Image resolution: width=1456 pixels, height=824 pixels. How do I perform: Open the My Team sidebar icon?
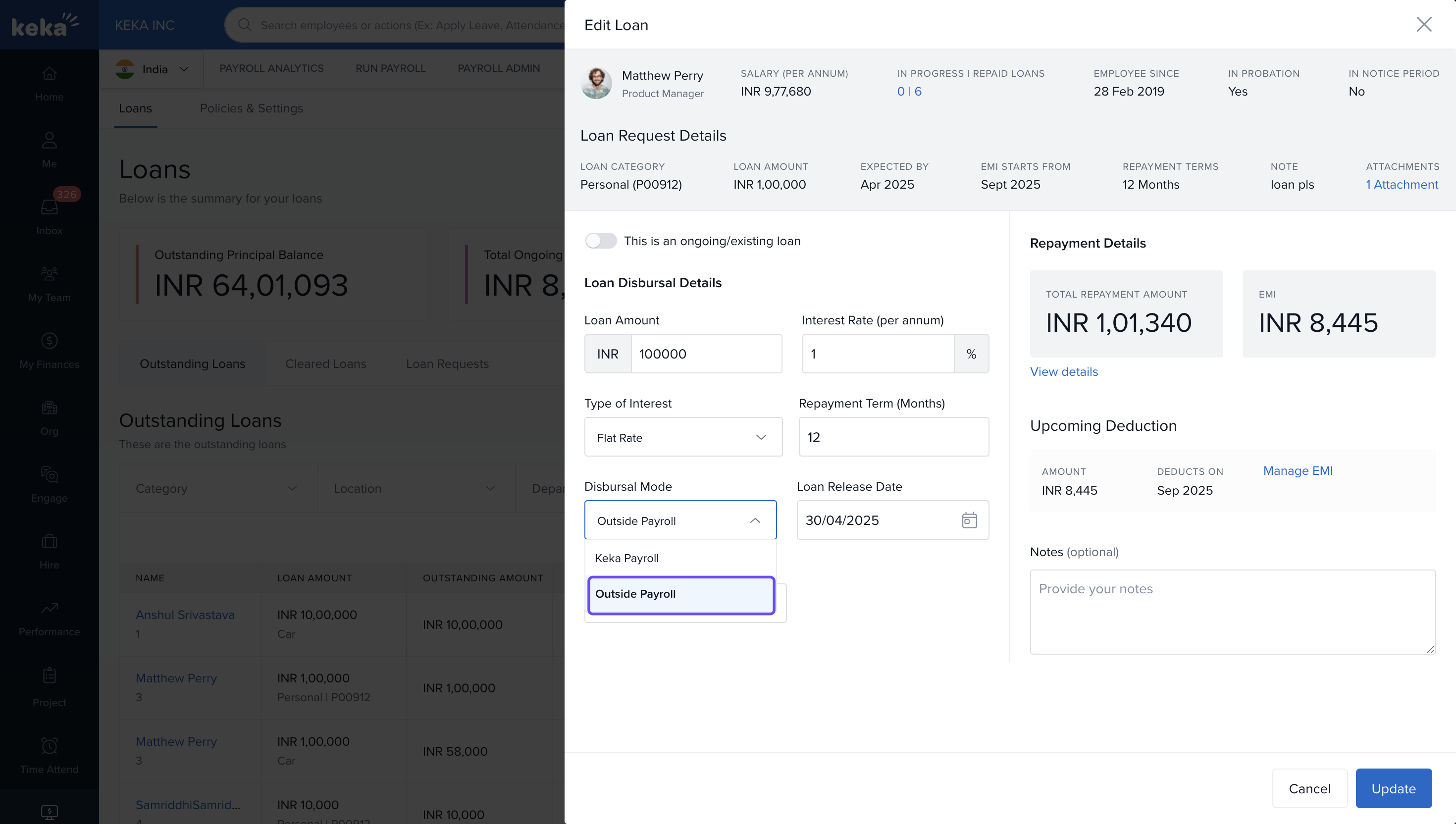coord(49,274)
